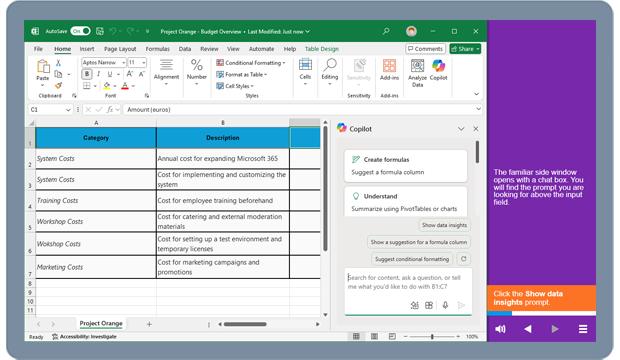Screen dimensions: 620x360
Task: Open the File menu
Action: click(38, 49)
